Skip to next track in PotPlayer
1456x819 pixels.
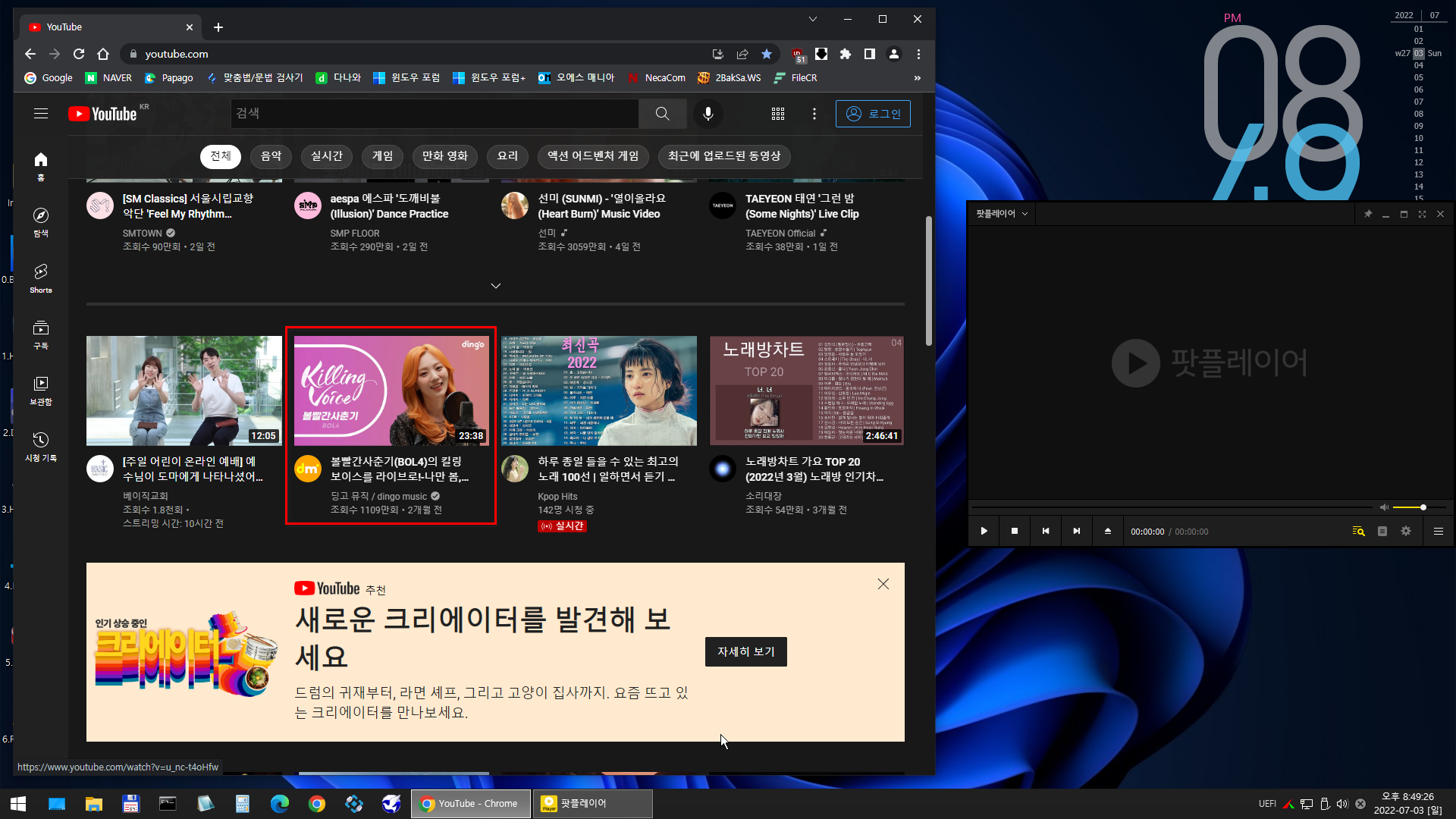[x=1077, y=531]
